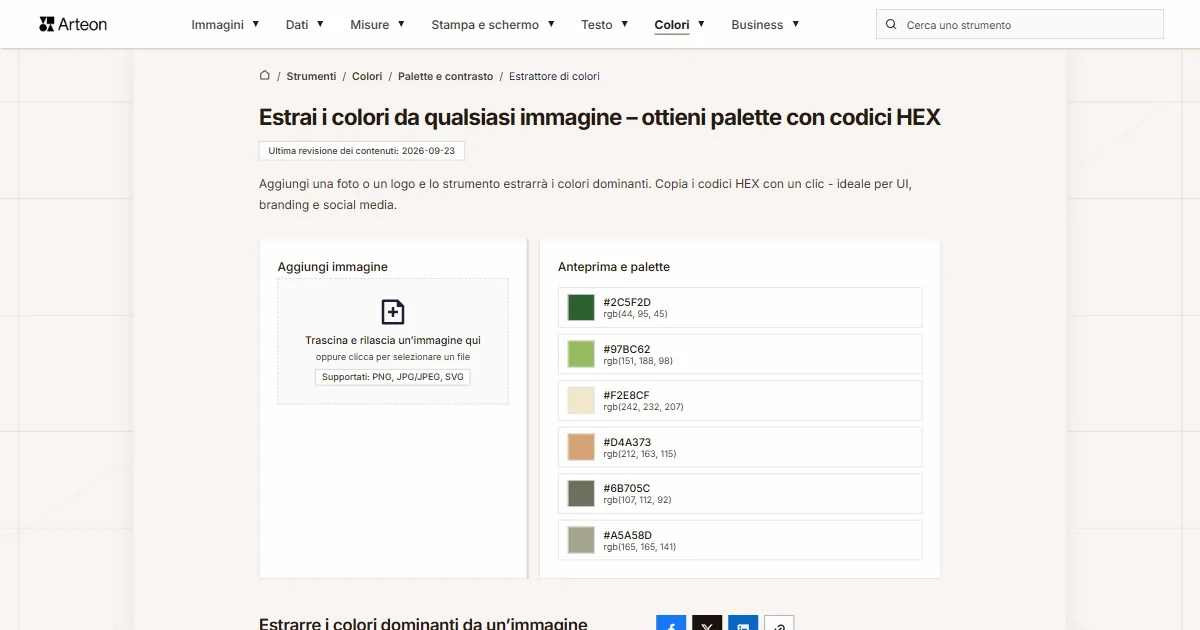
Task: Click the Estrattore di colori breadcrumb text
Action: pyautogui.click(x=554, y=76)
